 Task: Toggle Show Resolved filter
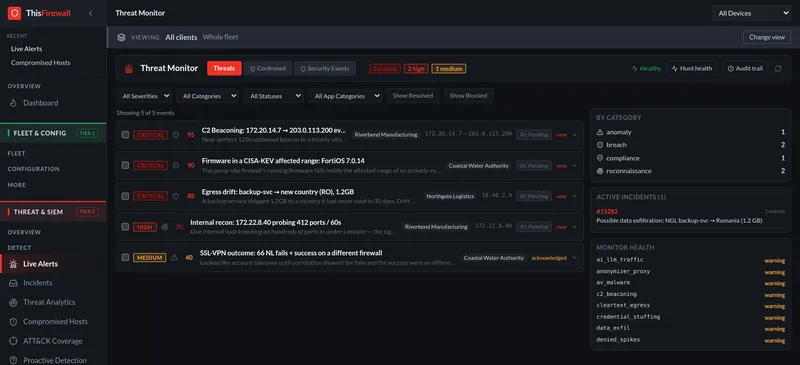click(413, 95)
